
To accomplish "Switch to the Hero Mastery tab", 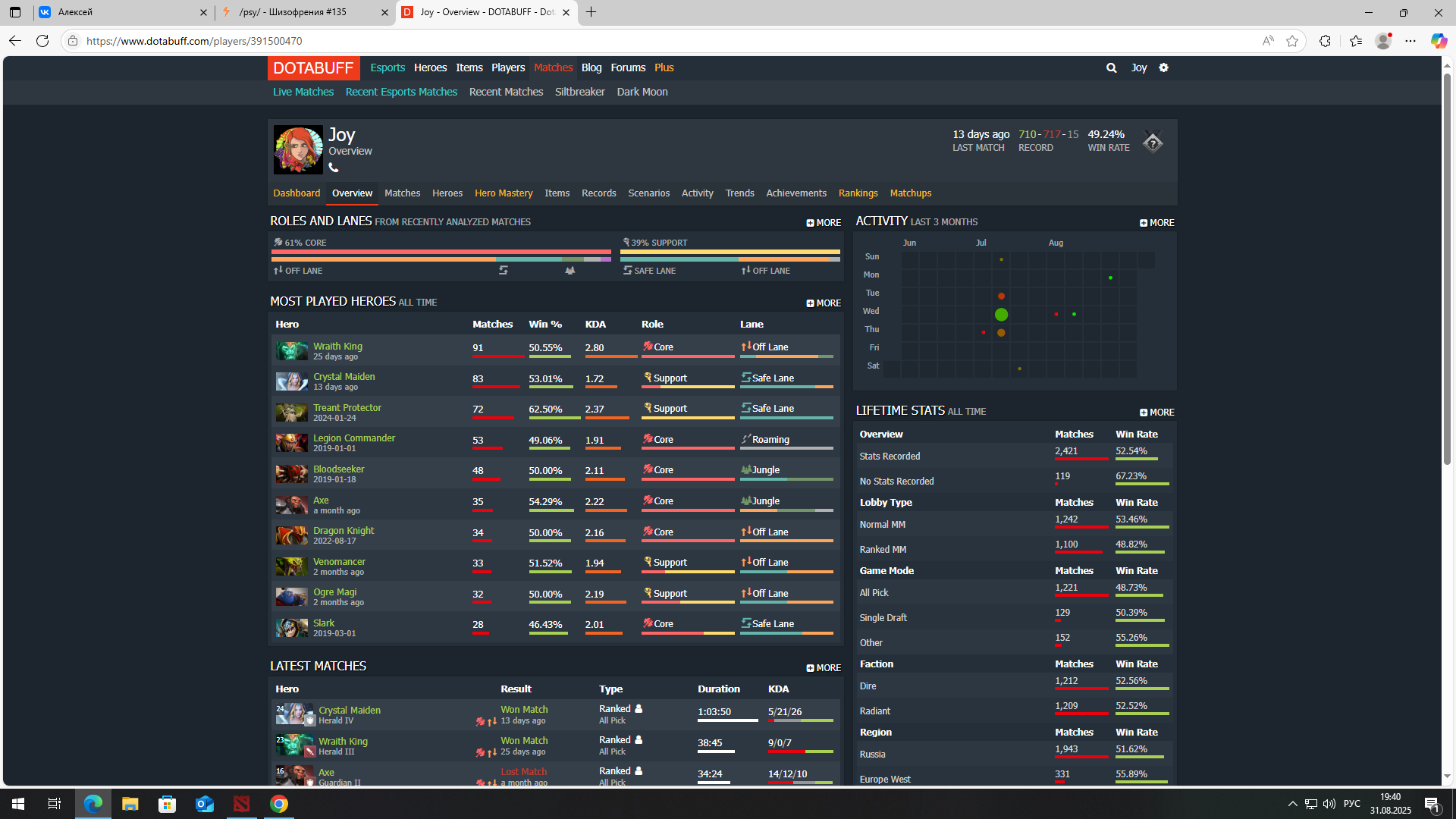I will 503,193.
